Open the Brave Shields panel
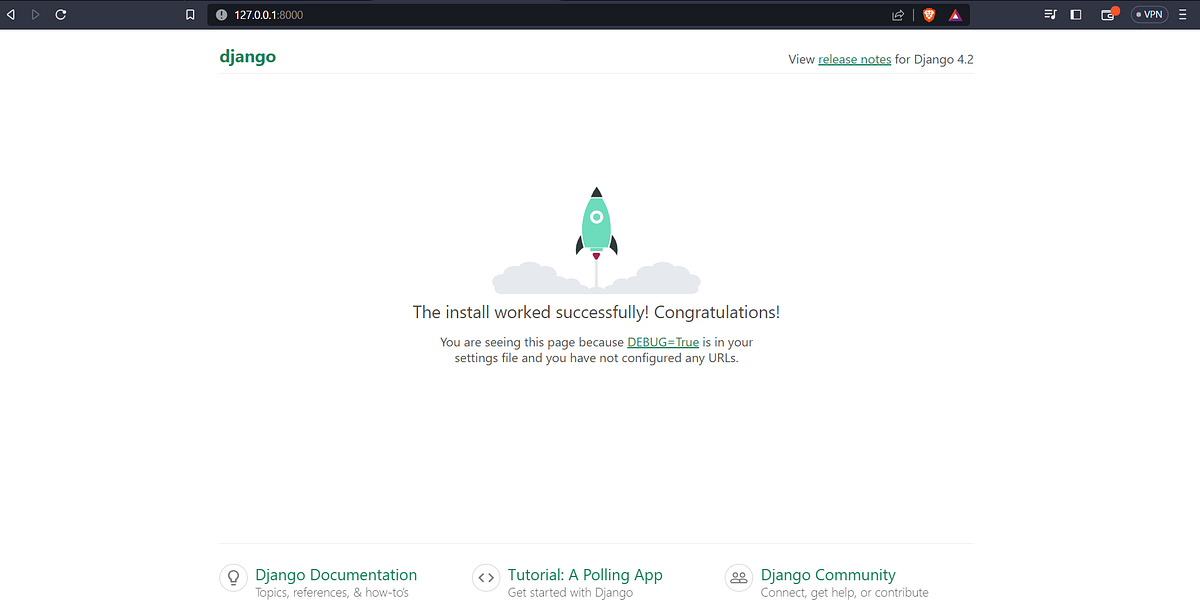The image size is (1200, 608). pos(928,14)
